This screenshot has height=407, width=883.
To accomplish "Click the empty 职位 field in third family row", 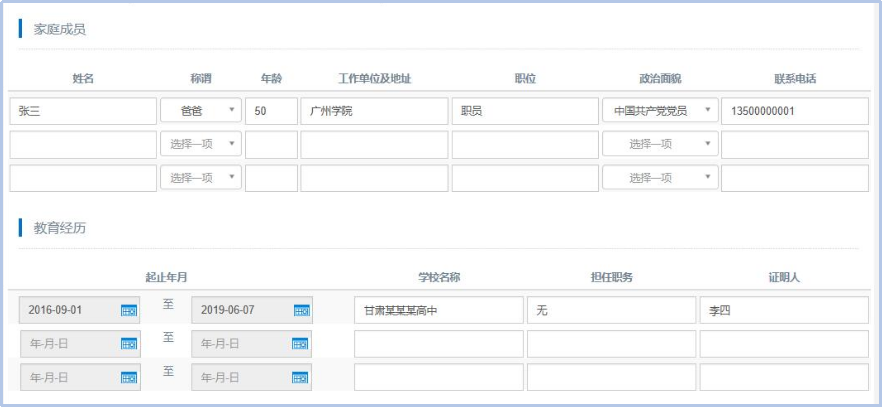I will tap(525, 178).
